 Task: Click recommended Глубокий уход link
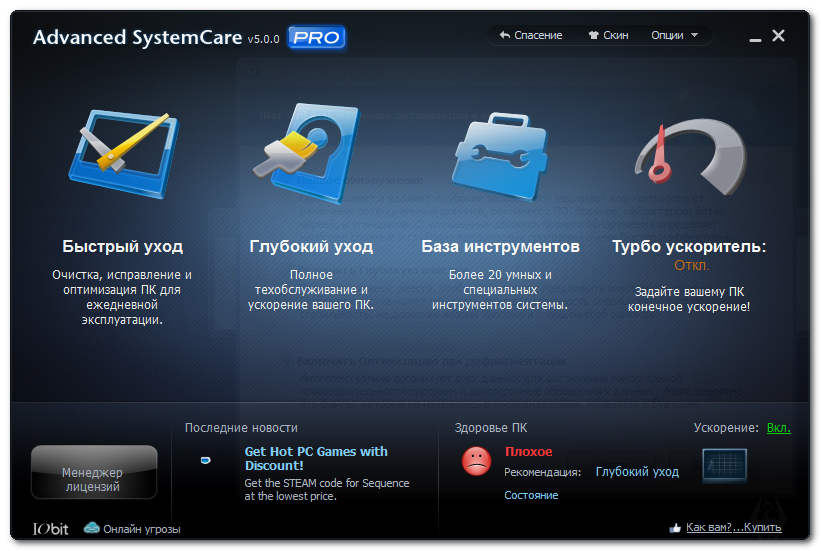[637, 472]
